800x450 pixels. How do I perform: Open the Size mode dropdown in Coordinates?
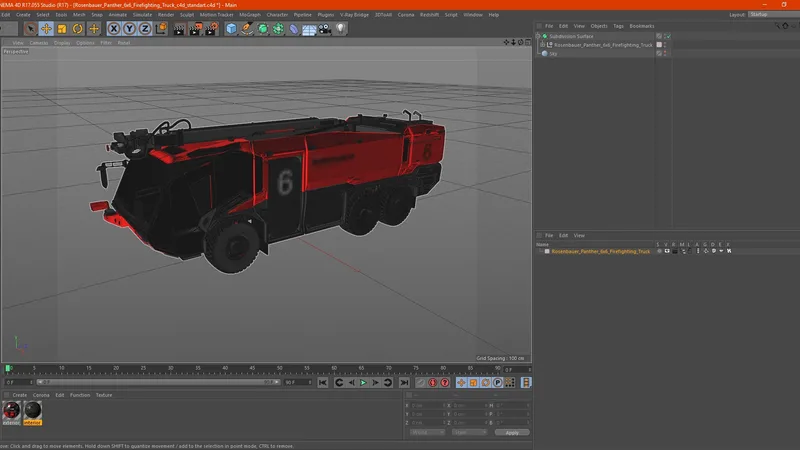pyautogui.click(x=469, y=433)
